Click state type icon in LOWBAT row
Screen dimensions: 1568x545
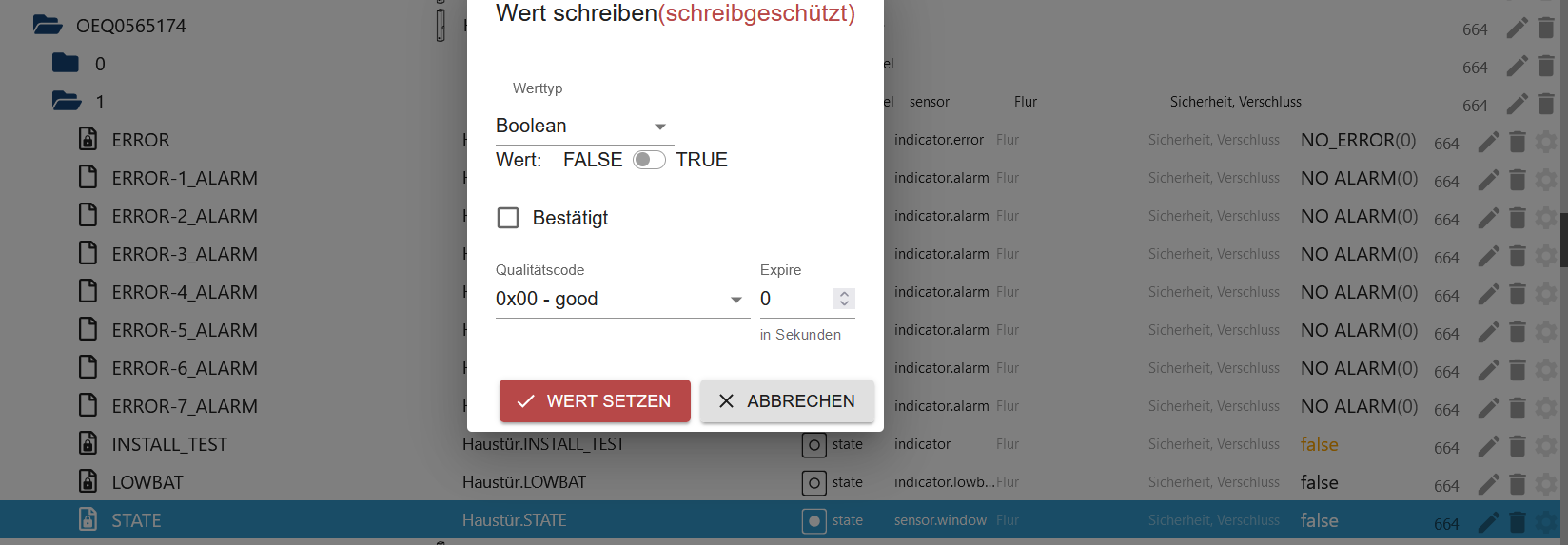pyautogui.click(x=813, y=483)
